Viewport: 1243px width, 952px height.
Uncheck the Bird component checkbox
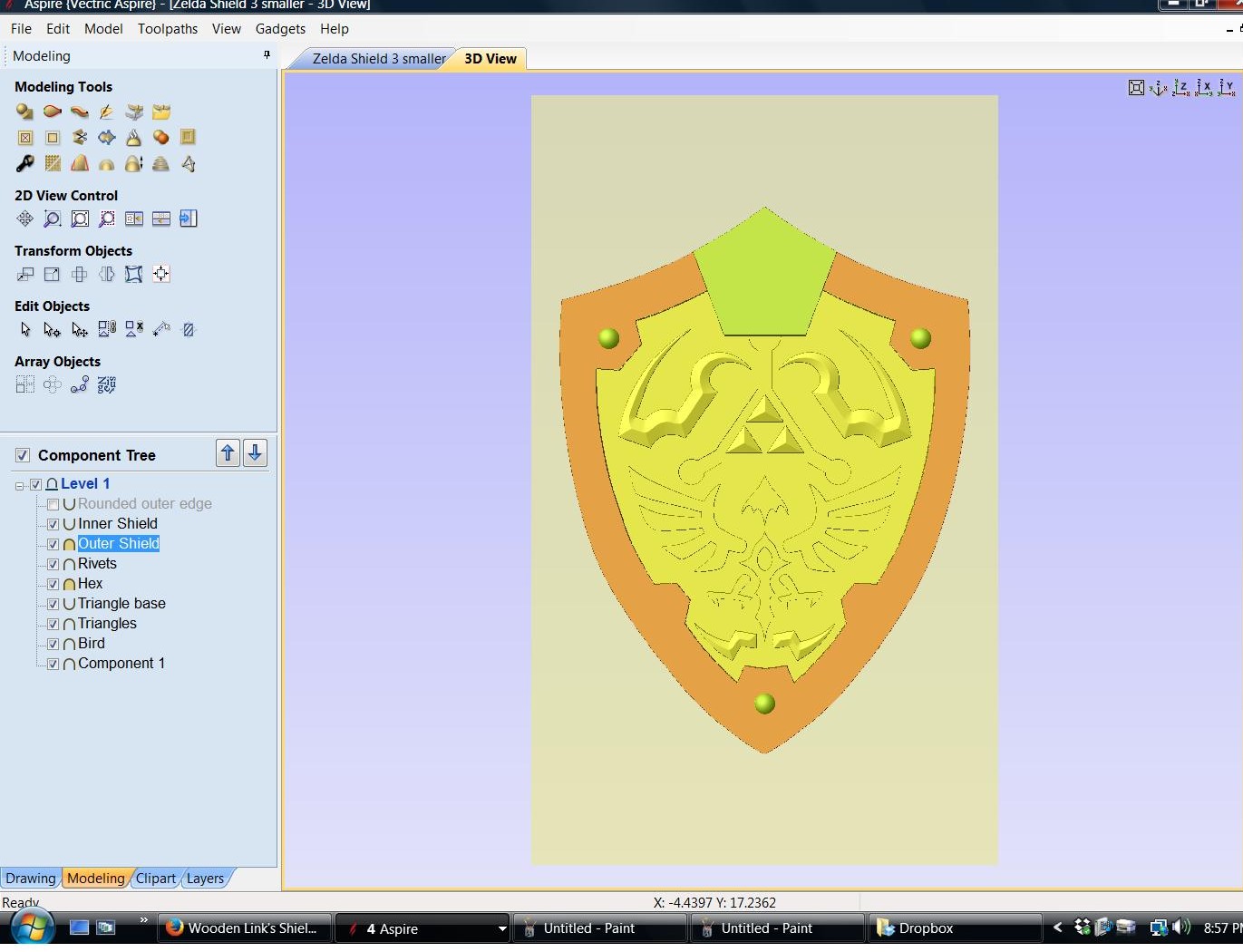pyautogui.click(x=53, y=644)
